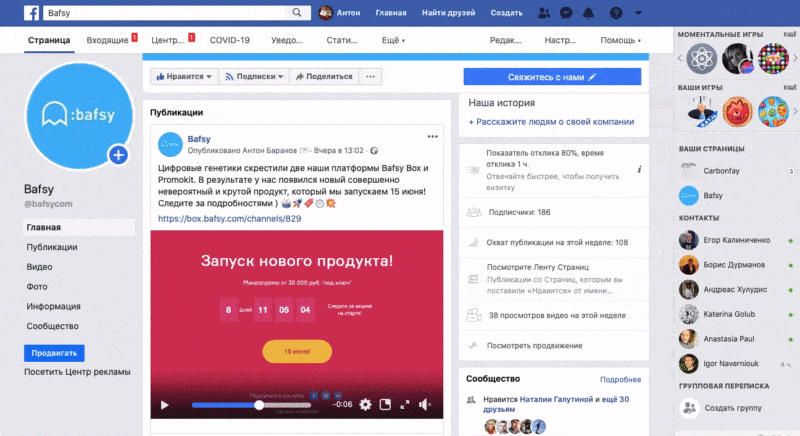This screenshot has width=800, height=436.
Task: Open quick help question mark icon
Action: [x=616, y=13]
